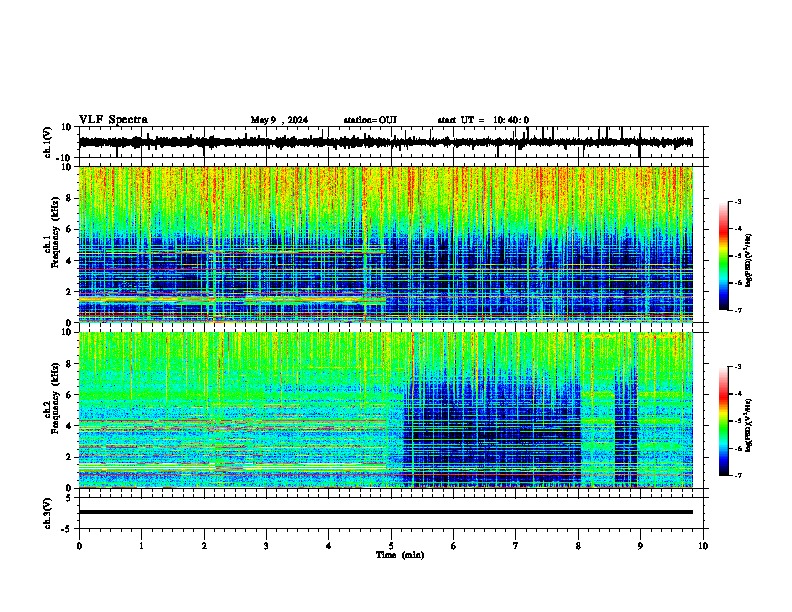Click the "10" tick at the time axis end
The width and height of the screenshot is (792, 612).
703,546
